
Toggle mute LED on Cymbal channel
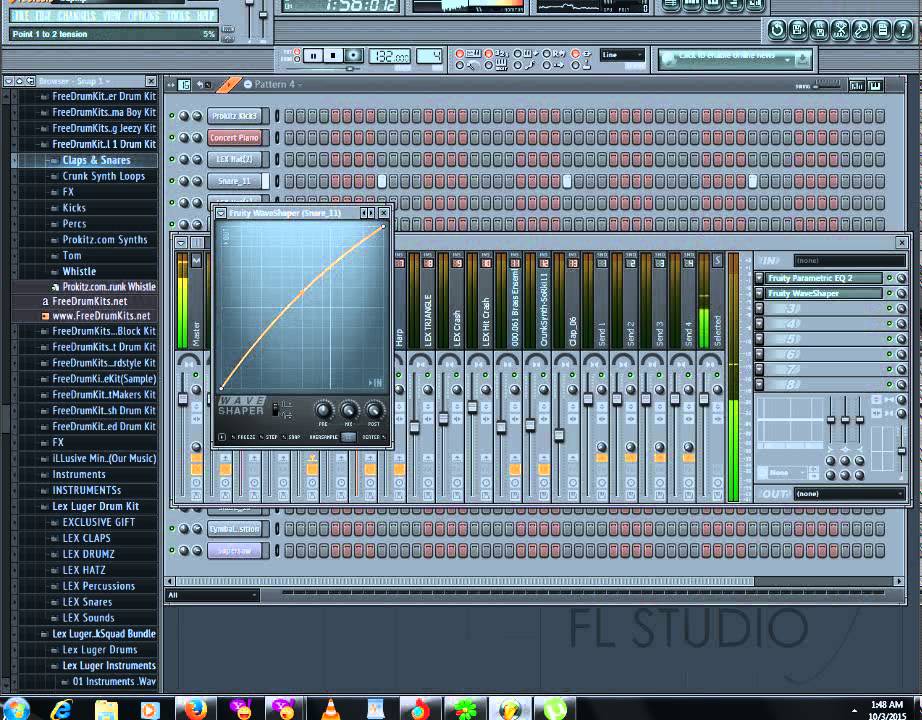pyautogui.click(x=172, y=529)
